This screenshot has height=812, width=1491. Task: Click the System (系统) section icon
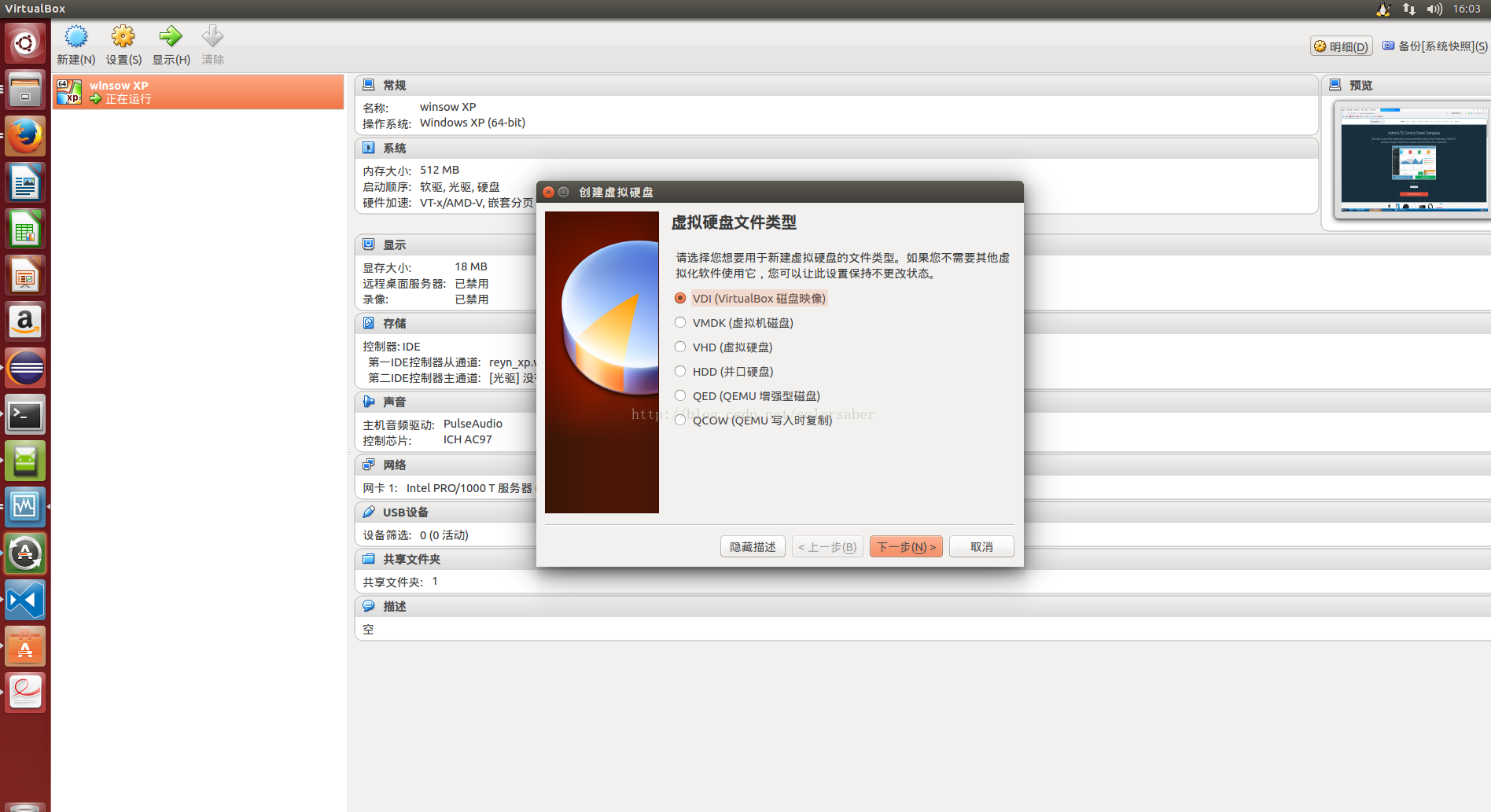click(x=369, y=148)
